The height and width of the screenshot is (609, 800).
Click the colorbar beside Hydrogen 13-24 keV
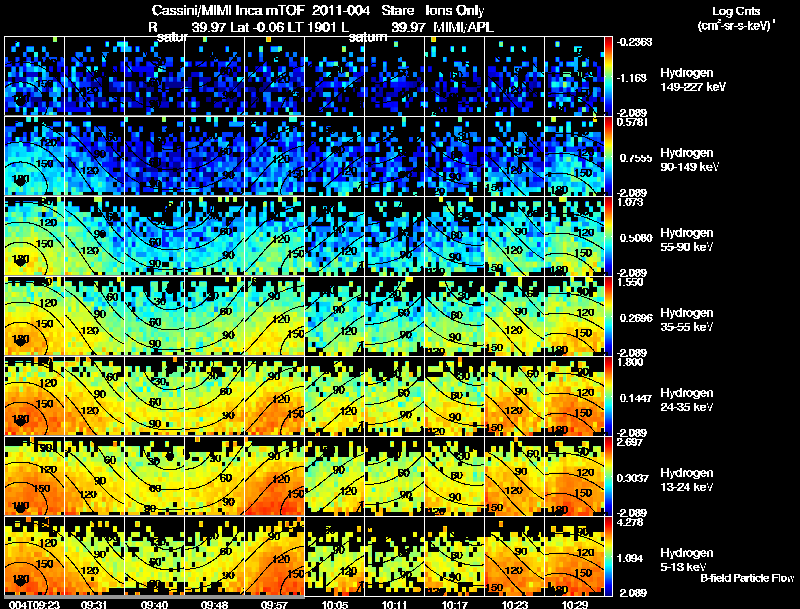(608, 476)
